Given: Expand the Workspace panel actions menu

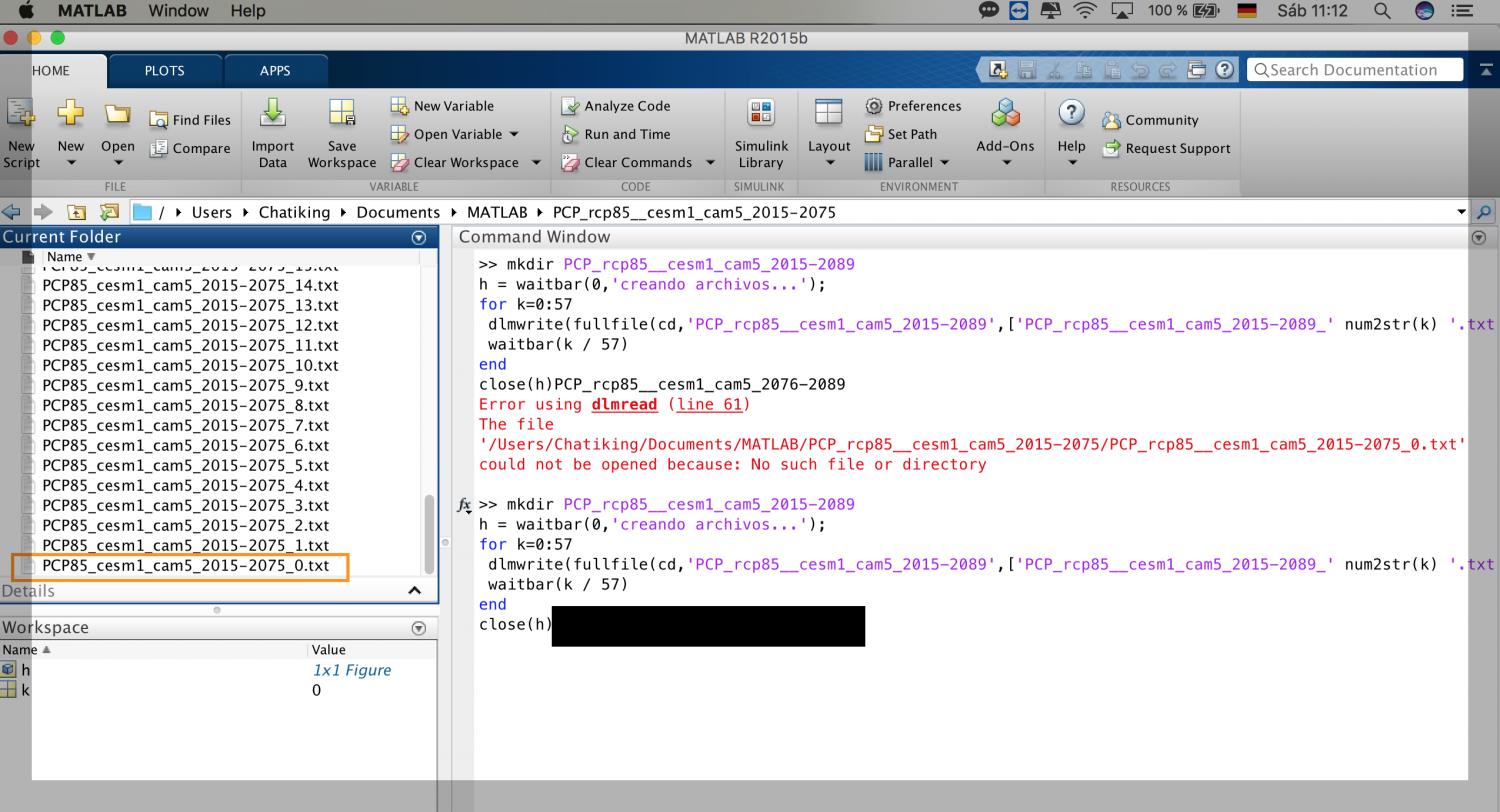Looking at the screenshot, I should coord(419,628).
